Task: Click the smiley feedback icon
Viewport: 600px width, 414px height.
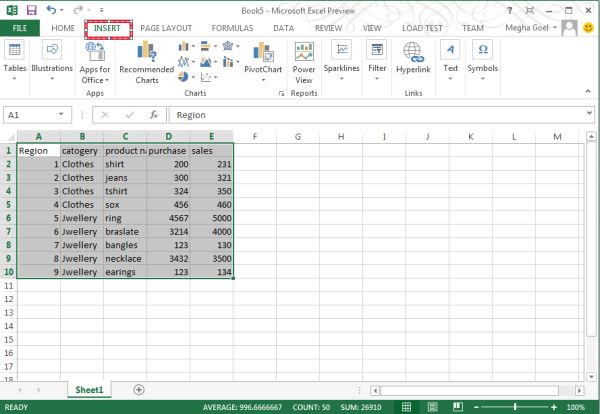Action: (x=589, y=28)
